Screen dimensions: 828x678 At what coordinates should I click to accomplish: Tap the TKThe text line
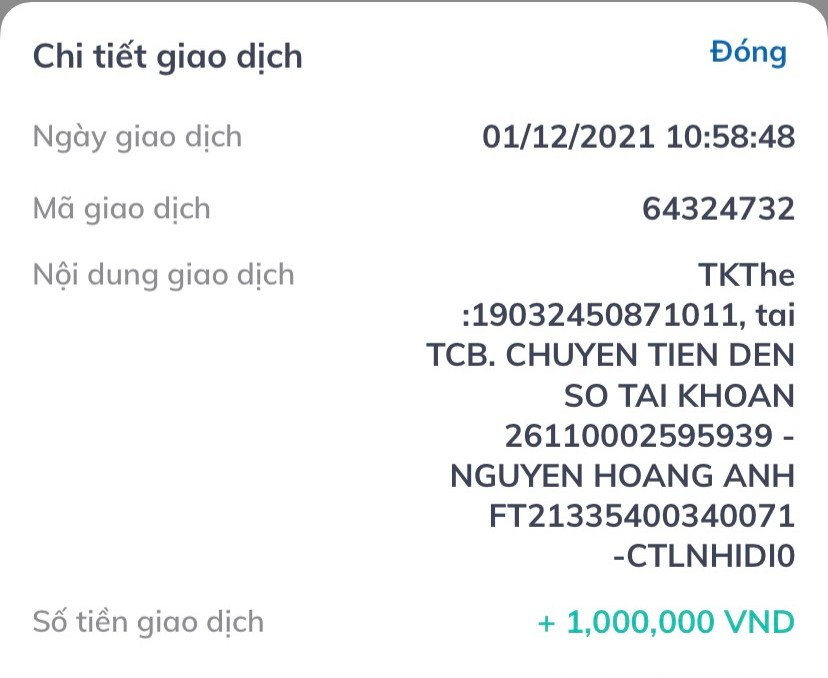pos(744,274)
